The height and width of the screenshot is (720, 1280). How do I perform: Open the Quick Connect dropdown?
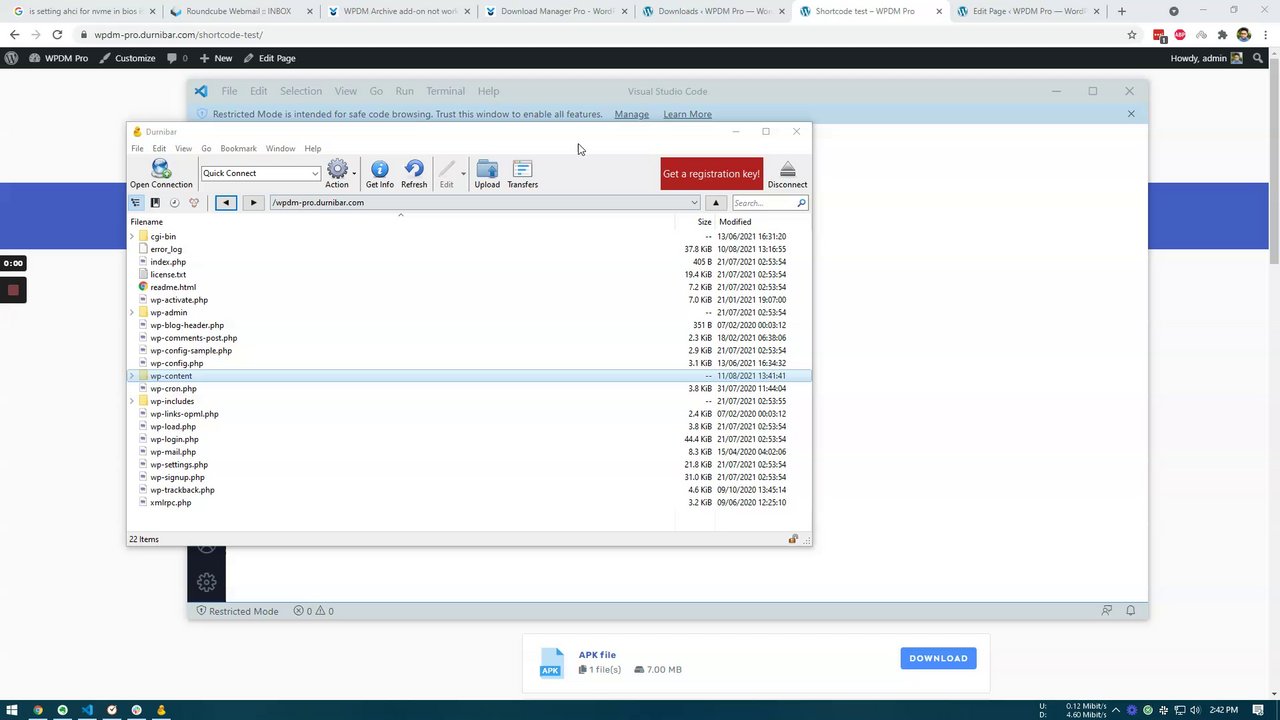315,173
